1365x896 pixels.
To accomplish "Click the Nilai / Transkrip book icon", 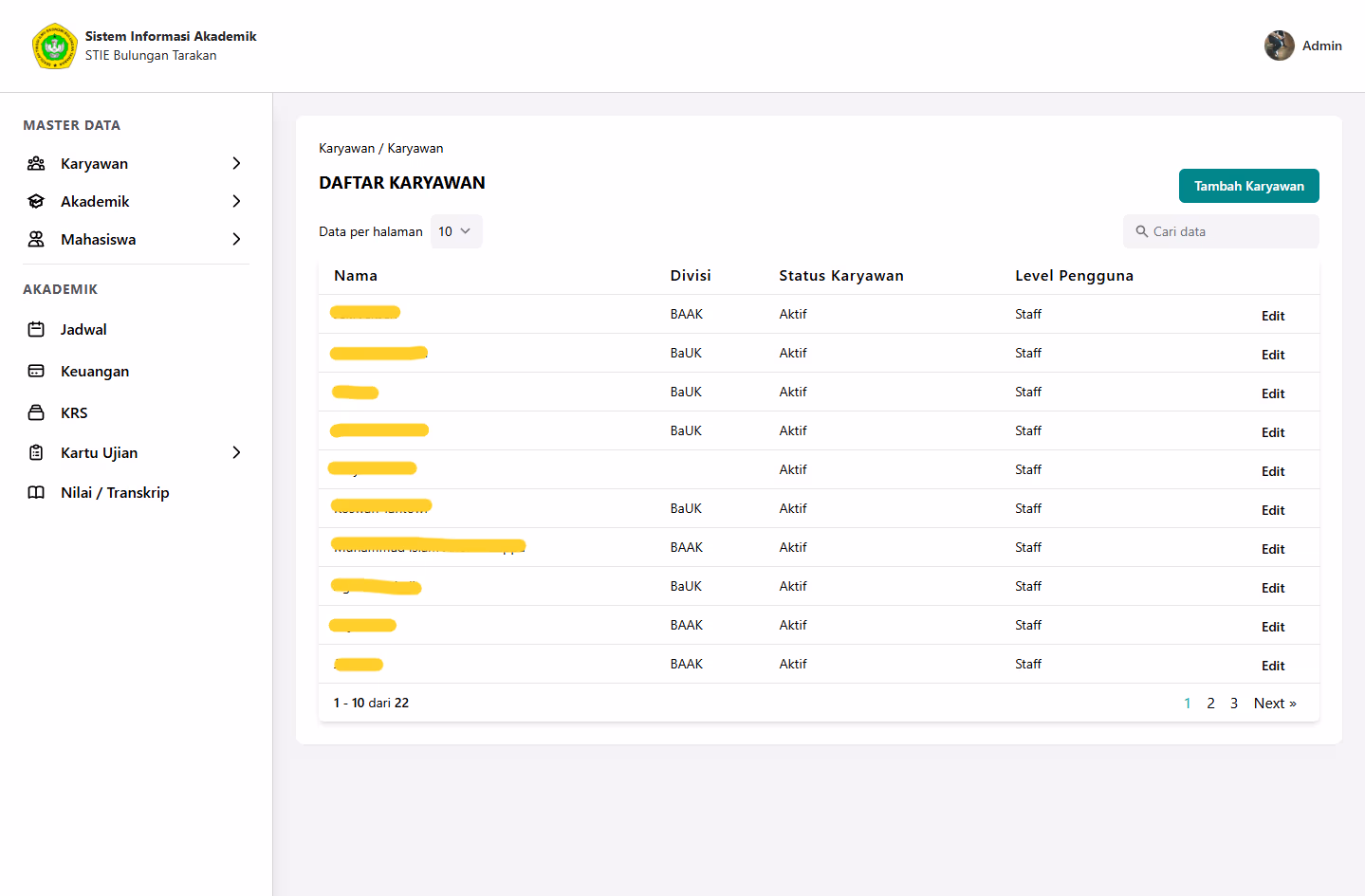I will coord(36,493).
